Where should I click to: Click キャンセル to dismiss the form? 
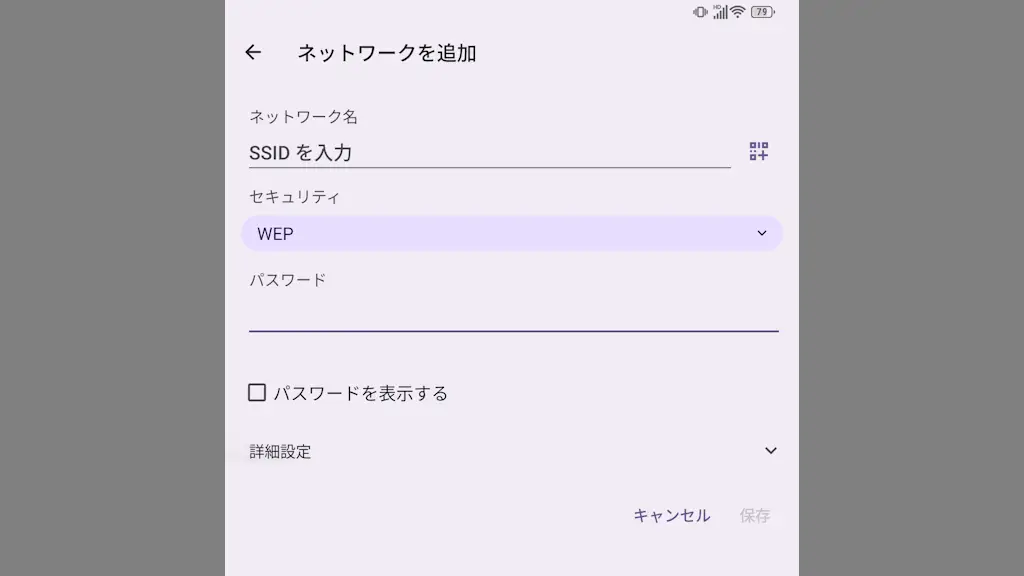671,515
